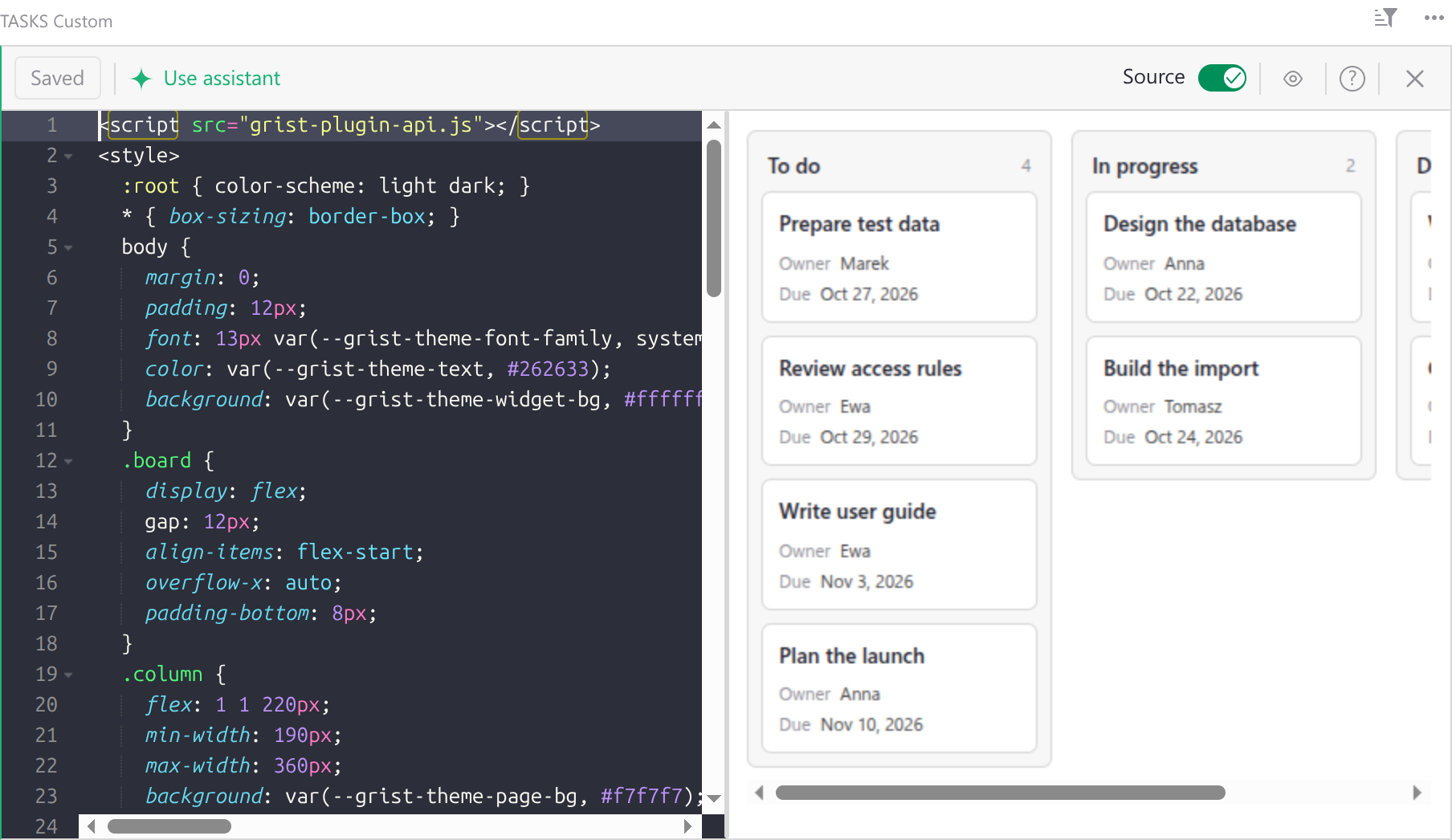
Task: Click the Due Oct 27, 2026 text
Action: 848,295
